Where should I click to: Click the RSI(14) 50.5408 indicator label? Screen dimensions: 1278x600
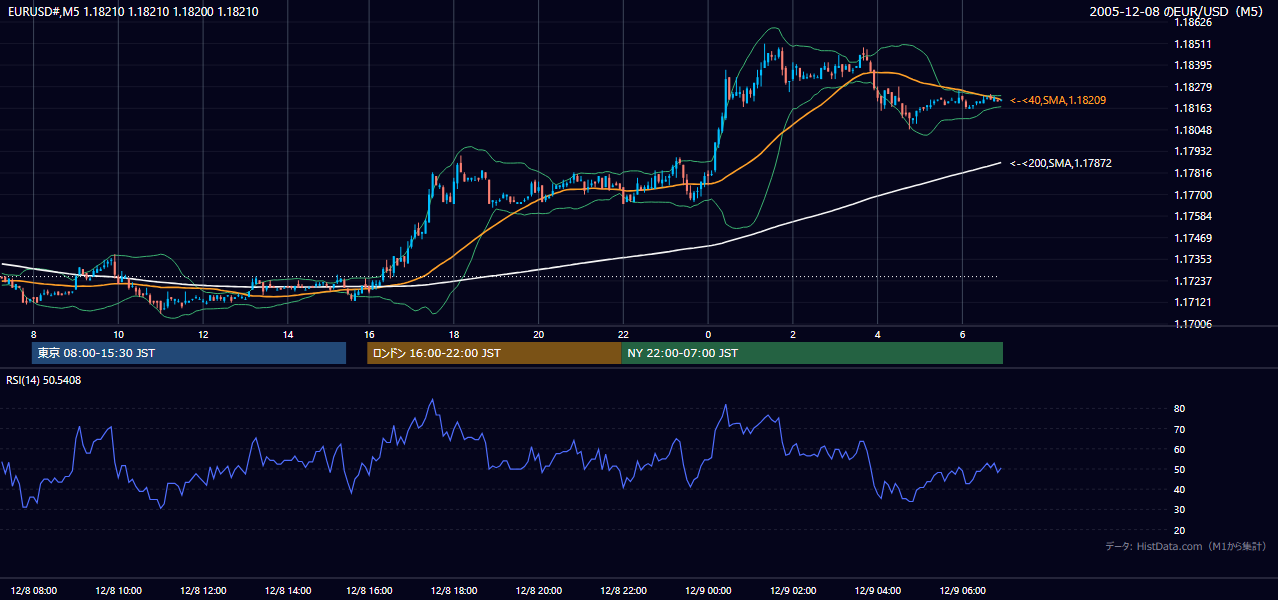44,380
